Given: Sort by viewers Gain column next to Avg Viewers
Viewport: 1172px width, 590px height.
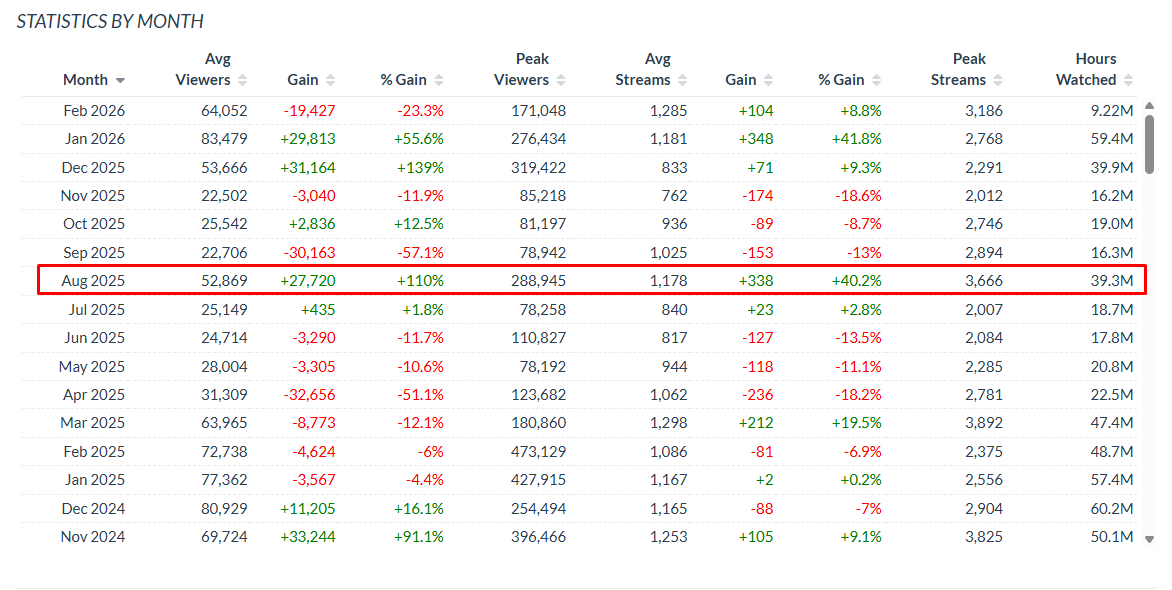Looking at the screenshot, I should pyautogui.click(x=311, y=80).
